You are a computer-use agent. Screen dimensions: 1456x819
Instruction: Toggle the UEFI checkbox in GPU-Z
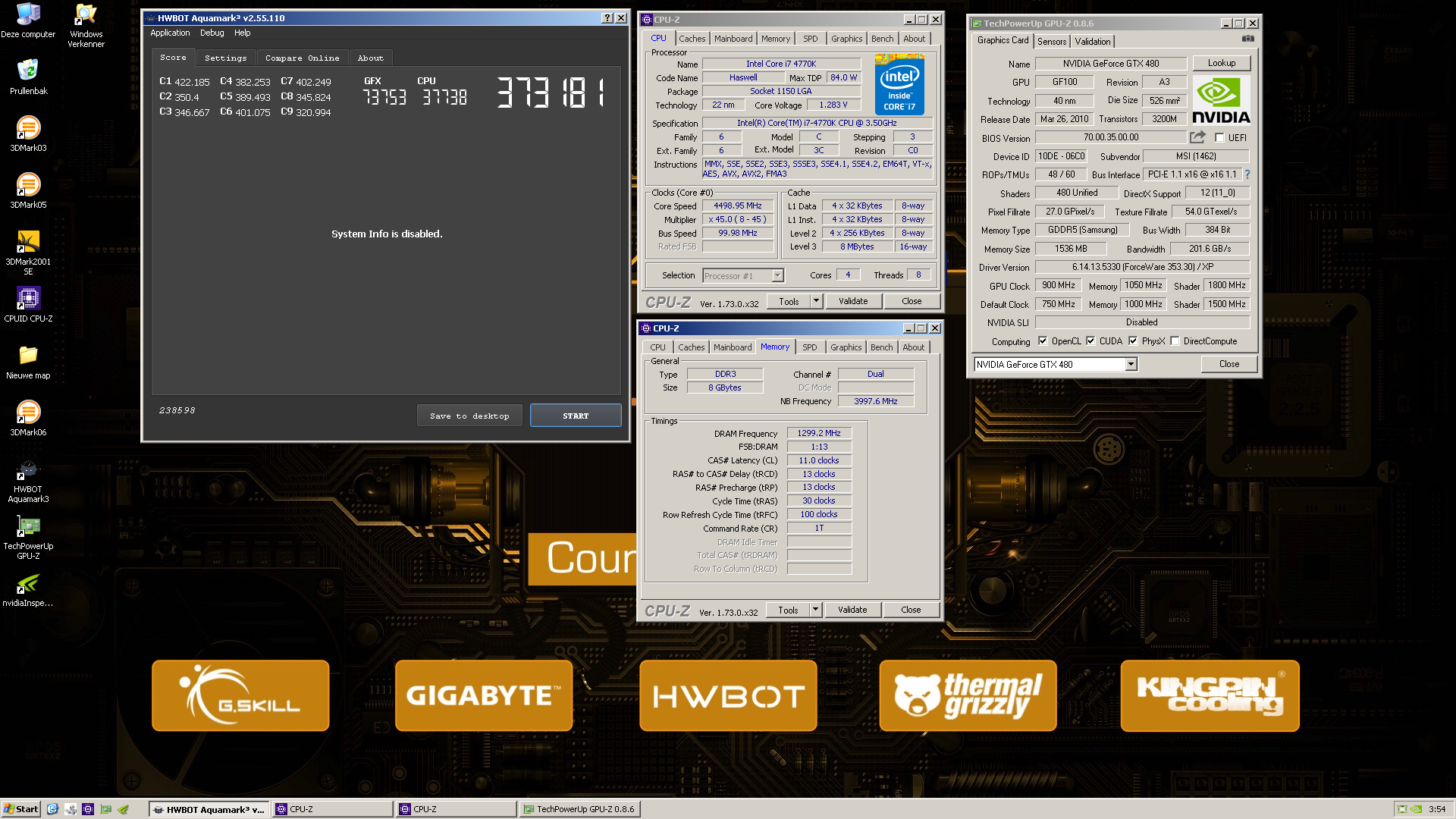pos(1219,137)
